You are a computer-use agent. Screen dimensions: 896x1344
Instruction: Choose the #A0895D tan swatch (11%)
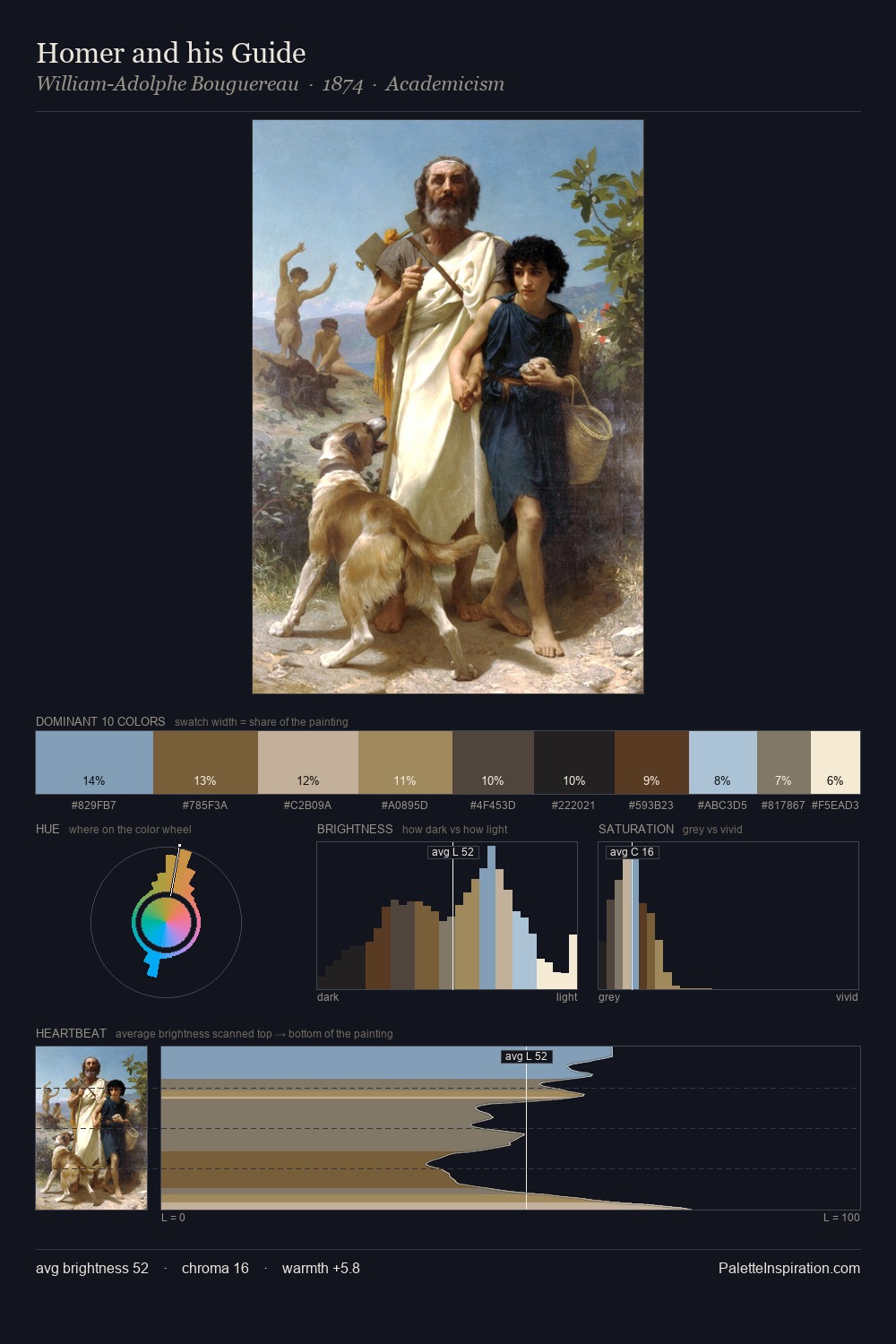(x=405, y=762)
